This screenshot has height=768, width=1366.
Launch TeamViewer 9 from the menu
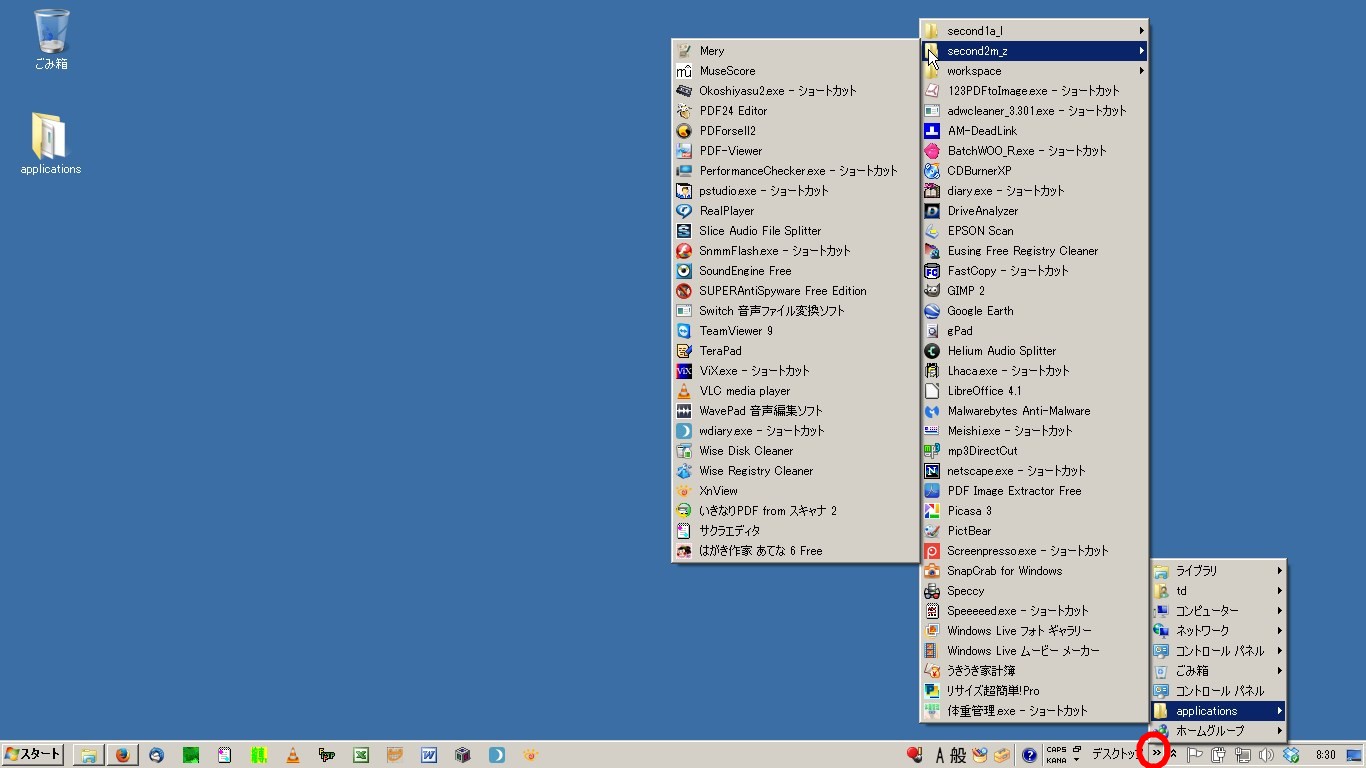[x=795, y=331]
